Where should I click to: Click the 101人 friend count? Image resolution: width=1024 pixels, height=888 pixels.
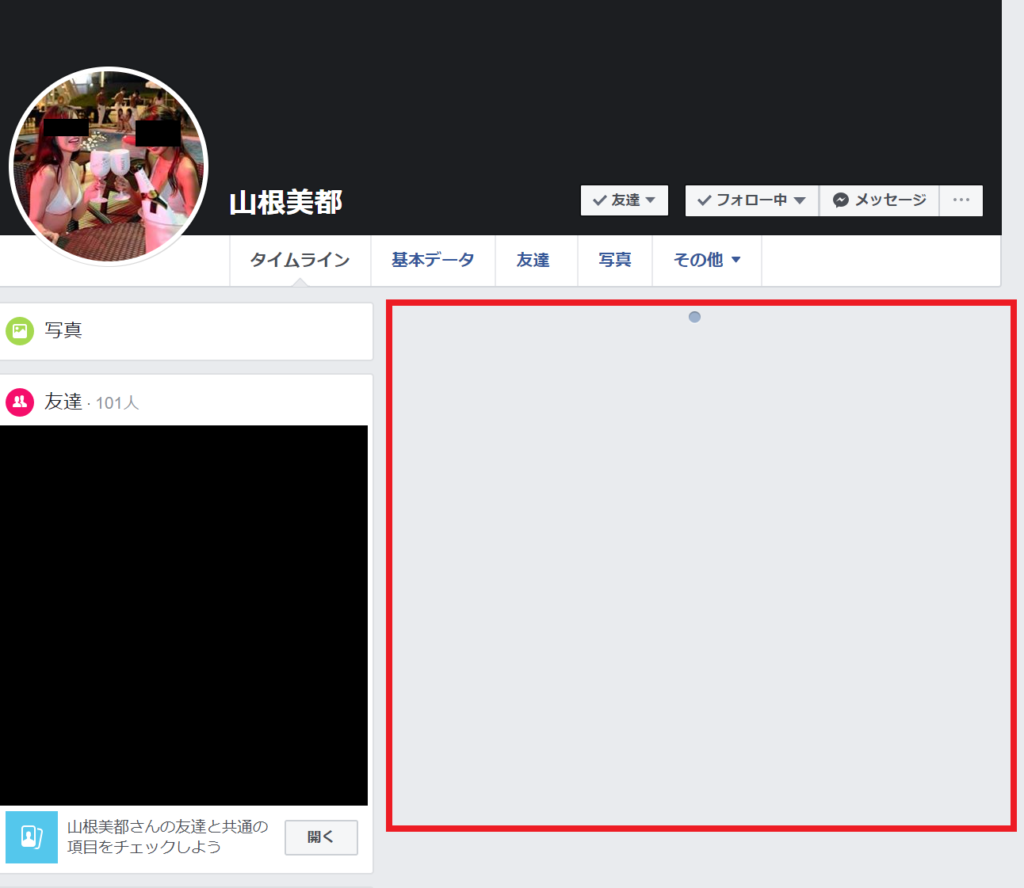pos(117,403)
